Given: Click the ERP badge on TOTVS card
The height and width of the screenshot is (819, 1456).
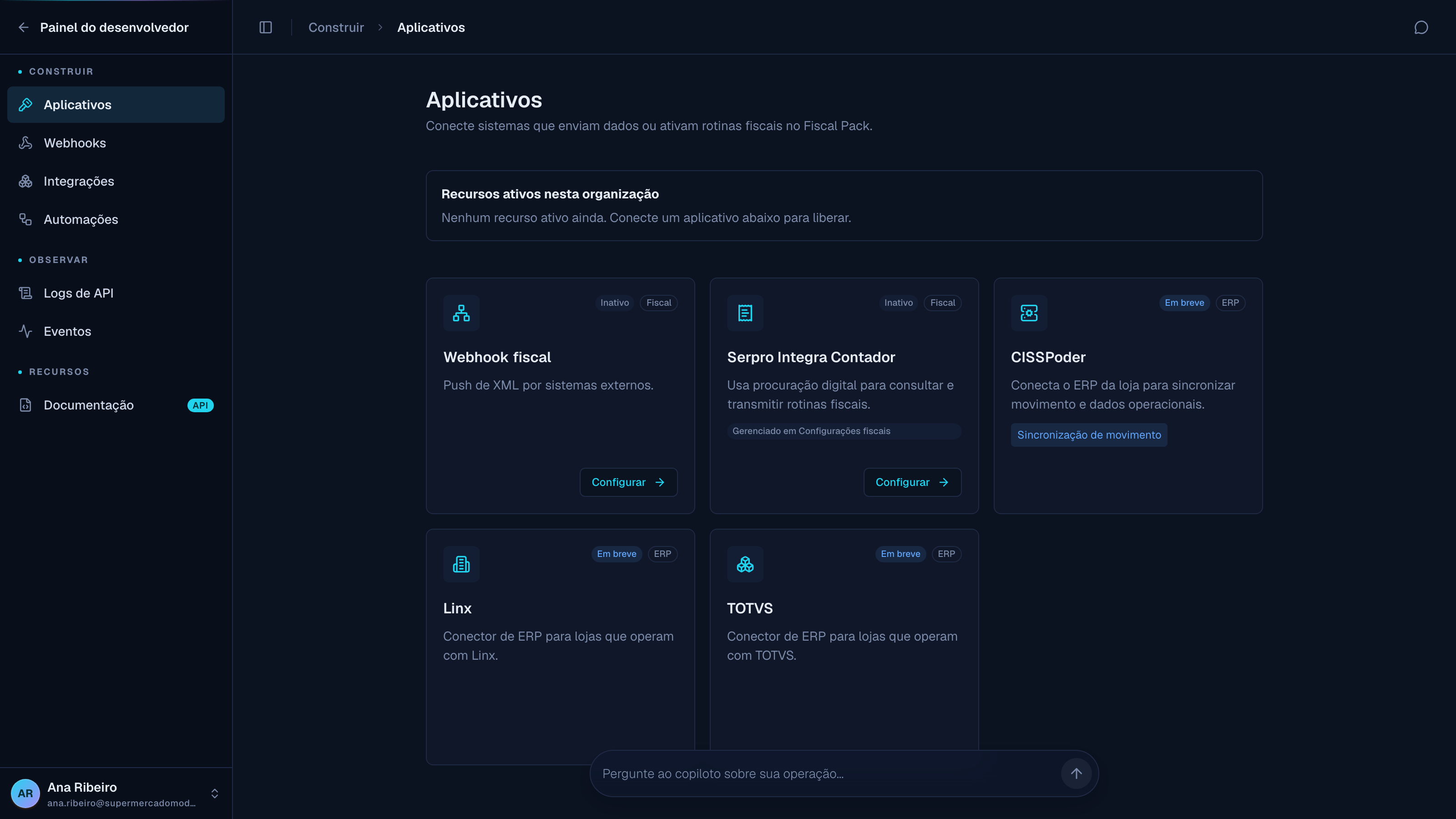Looking at the screenshot, I should tap(946, 553).
